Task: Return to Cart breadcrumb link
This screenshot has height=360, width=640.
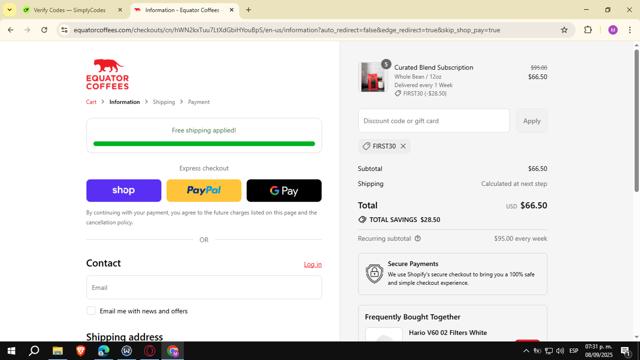Action: [x=91, y=102]
